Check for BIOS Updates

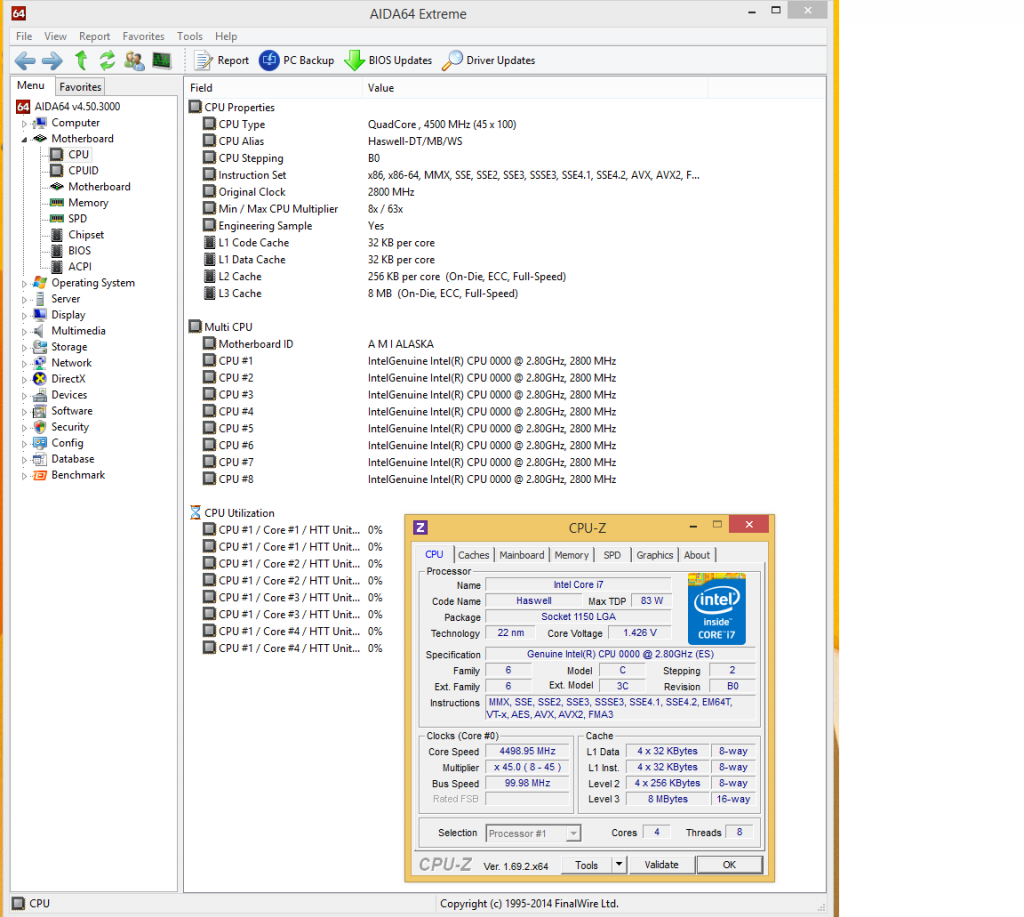click(388, 61)
